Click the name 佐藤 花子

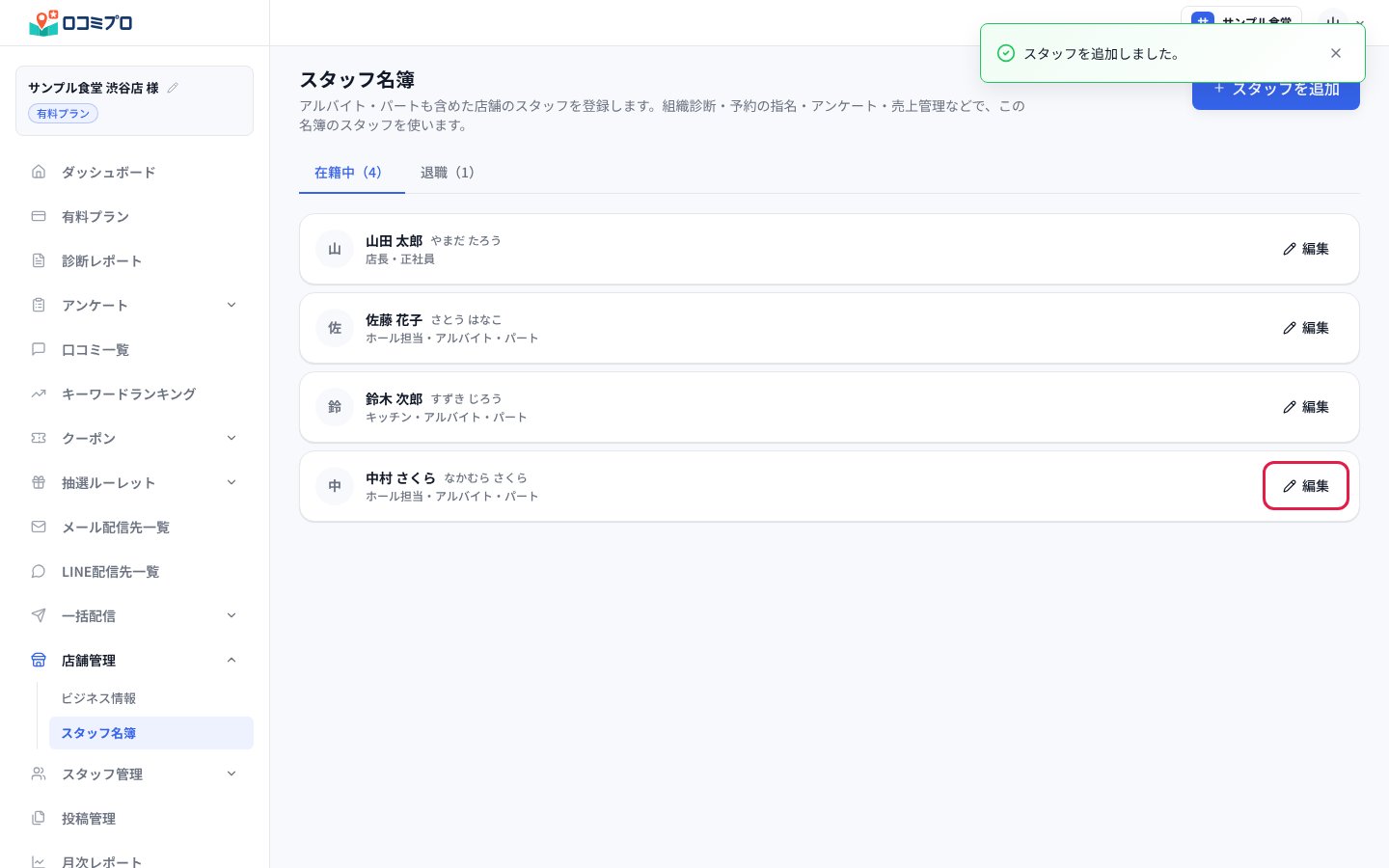click(394, 320)
